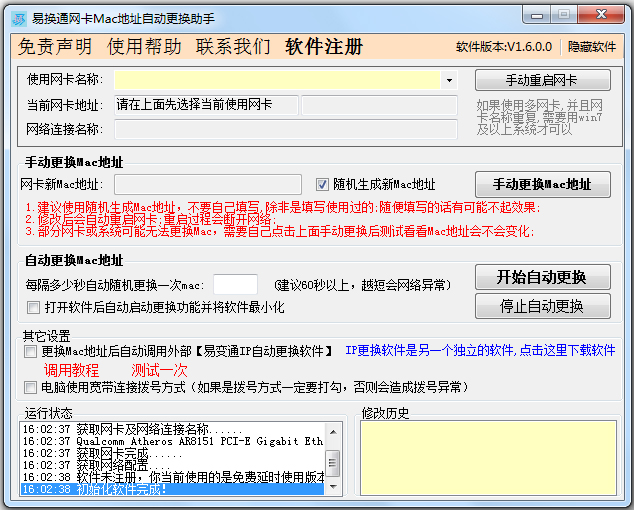The height and width of the screenshot is (510, 634).
Task: Click 开始自动更换 button
Action: (543, 277)
